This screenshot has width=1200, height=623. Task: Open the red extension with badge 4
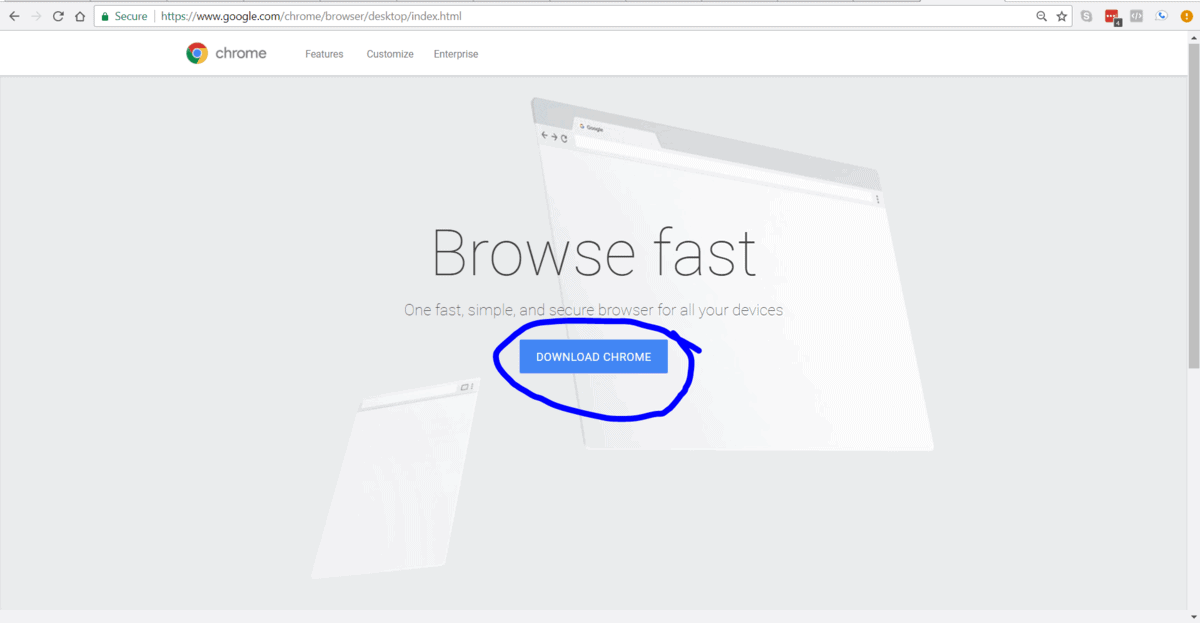point(1112,17)
